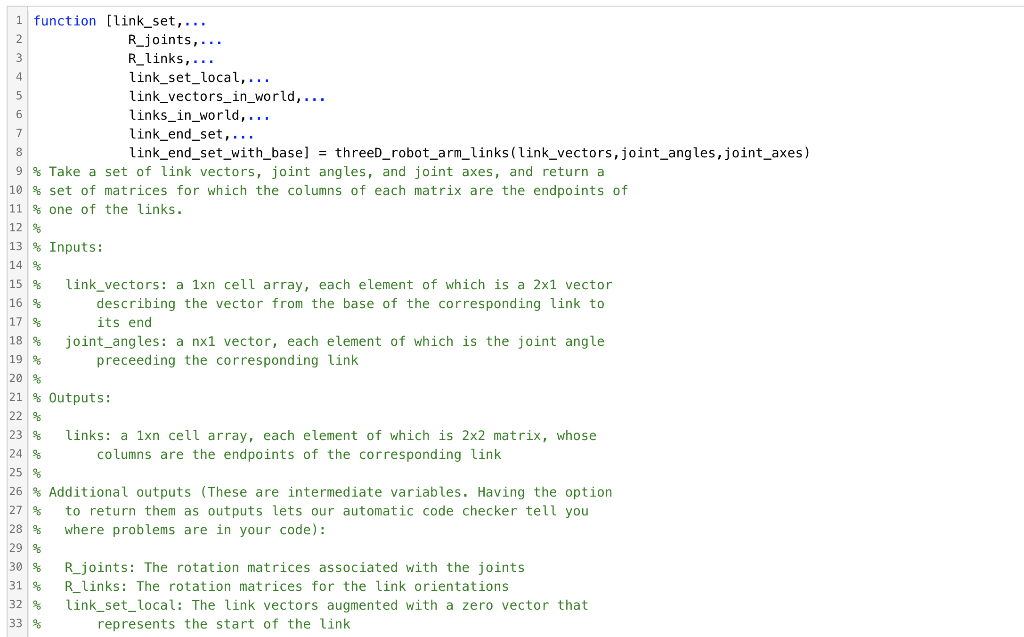Screen dimensions: 1024x637
Task: Click line number 33 in the gutter
Action: pyautogui.click(x=16, y=623)
